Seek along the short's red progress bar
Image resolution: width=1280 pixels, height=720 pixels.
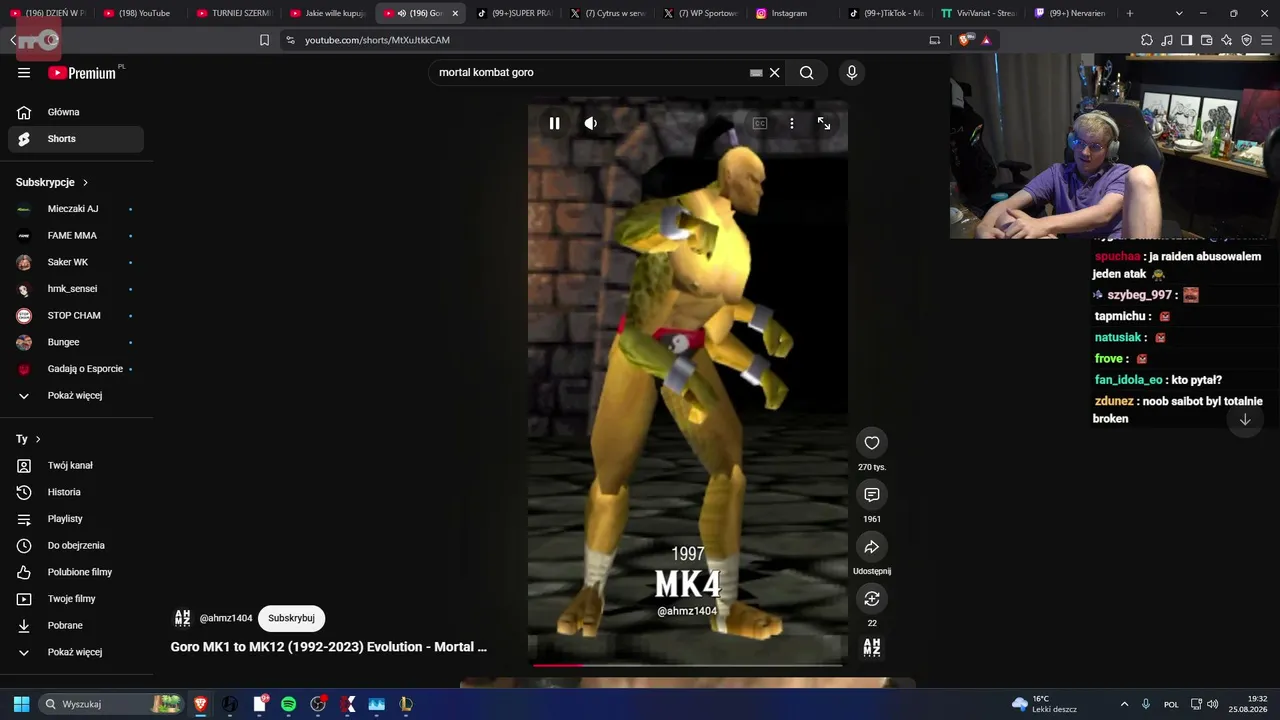[x=688, y=665]
